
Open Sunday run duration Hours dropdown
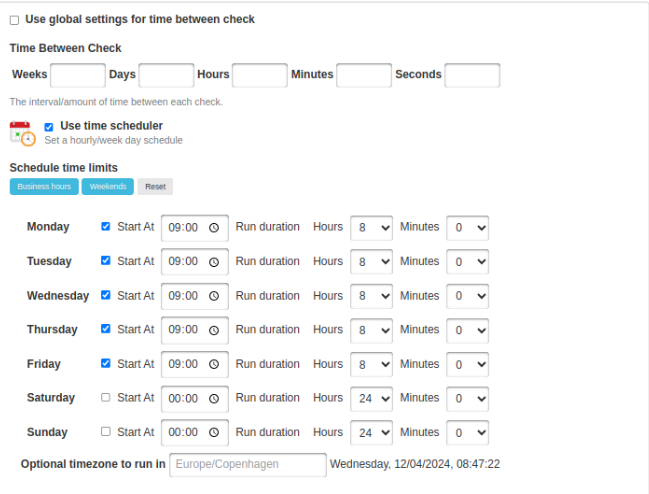point(371,433)
